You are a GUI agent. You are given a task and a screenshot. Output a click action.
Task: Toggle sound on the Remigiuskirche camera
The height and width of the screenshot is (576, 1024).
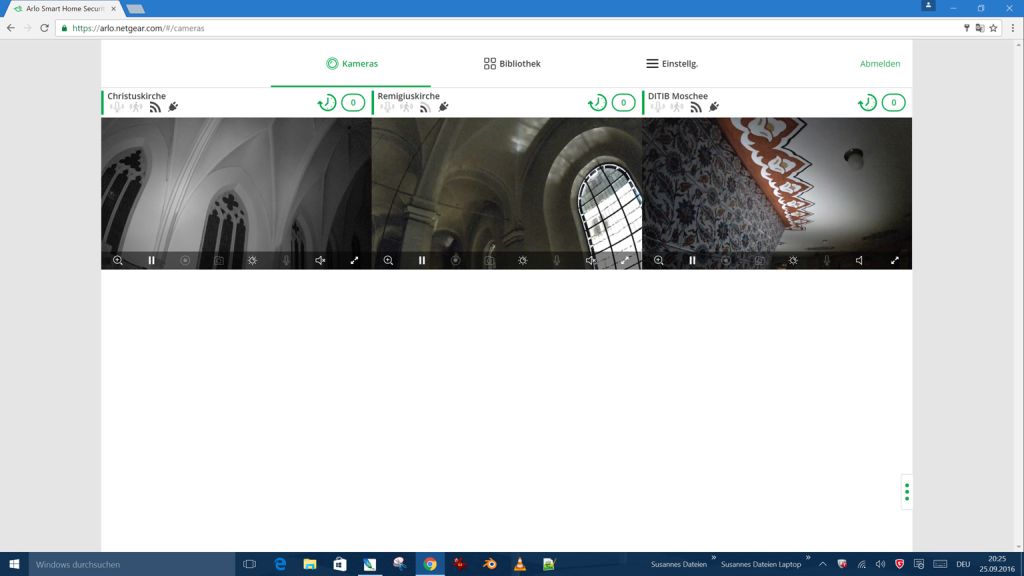(590, 260)
